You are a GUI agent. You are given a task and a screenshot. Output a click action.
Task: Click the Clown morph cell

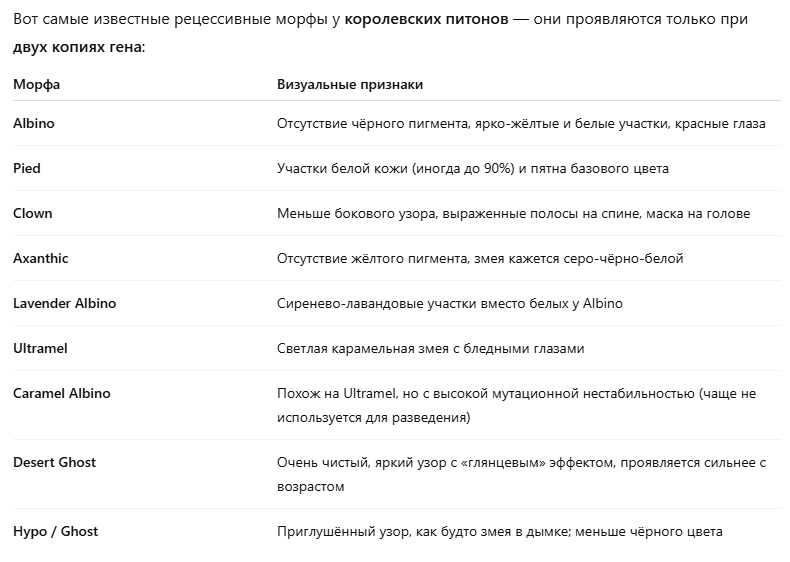coord(33,214)
